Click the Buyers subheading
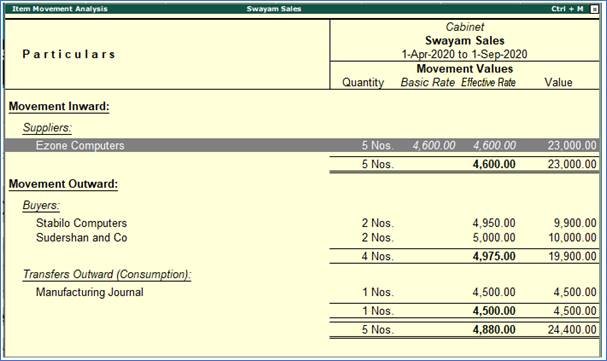 click(x=41, y=205)
